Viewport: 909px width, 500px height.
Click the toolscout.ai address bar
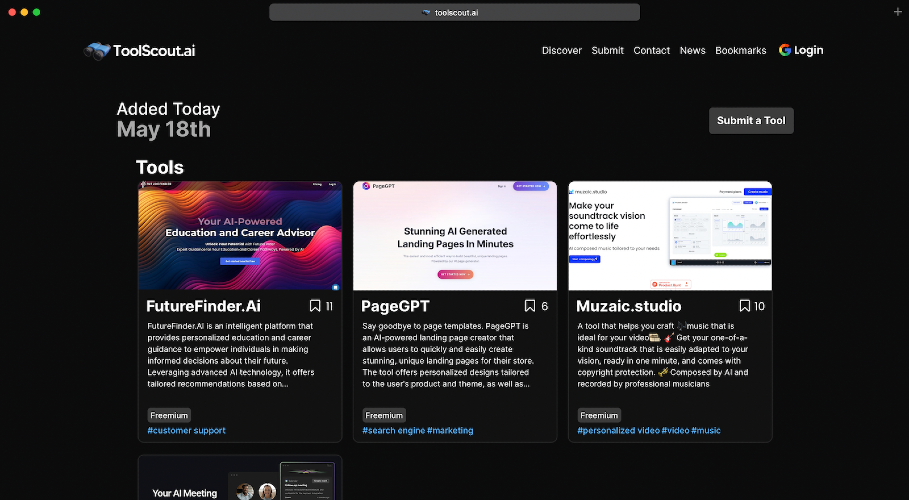454,12
